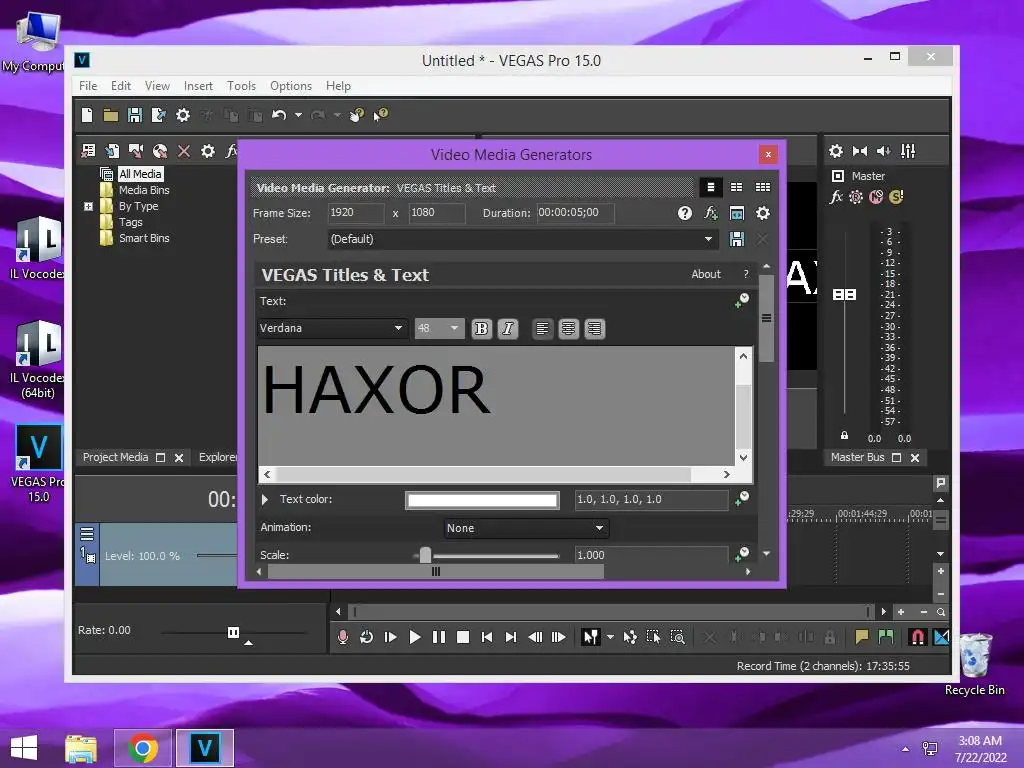Image resolution: width=1024 pixels, height=768 pixels.
Task: Open the Tools menu
Action: 241,86
